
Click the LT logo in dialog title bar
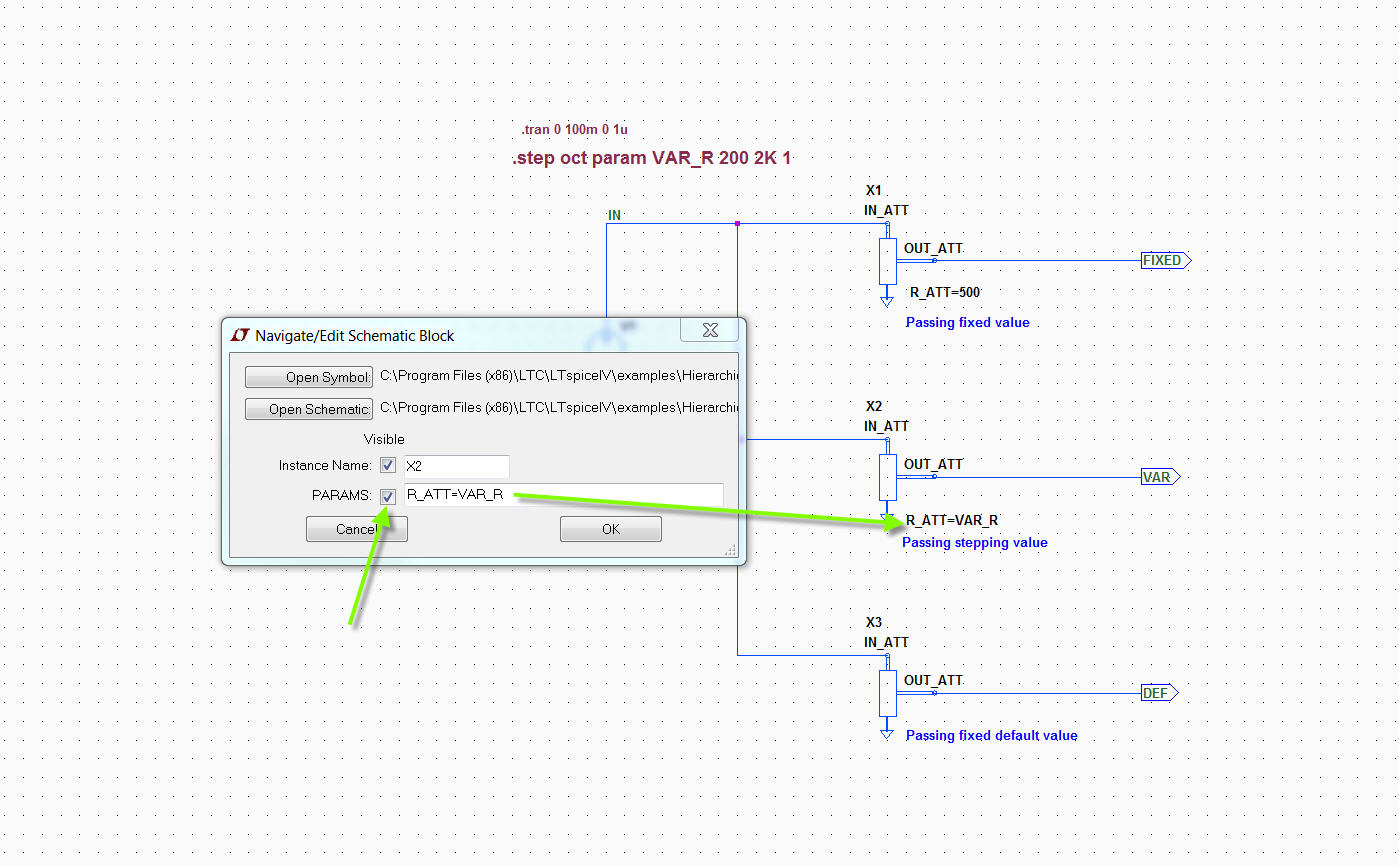tap(240, 335)
